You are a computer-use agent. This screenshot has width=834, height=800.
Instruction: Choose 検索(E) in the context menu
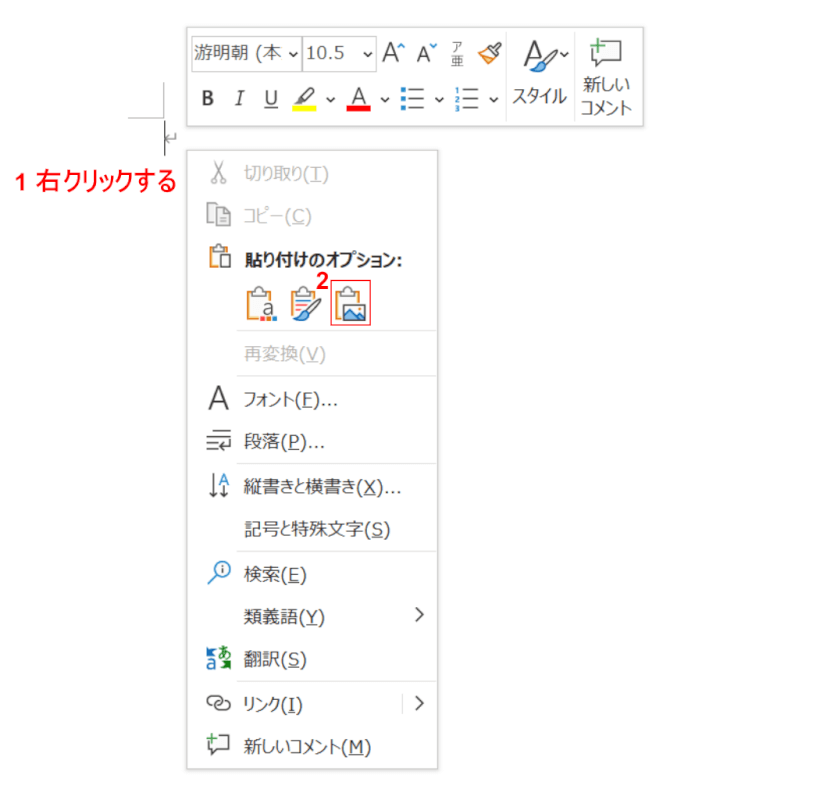275,574
